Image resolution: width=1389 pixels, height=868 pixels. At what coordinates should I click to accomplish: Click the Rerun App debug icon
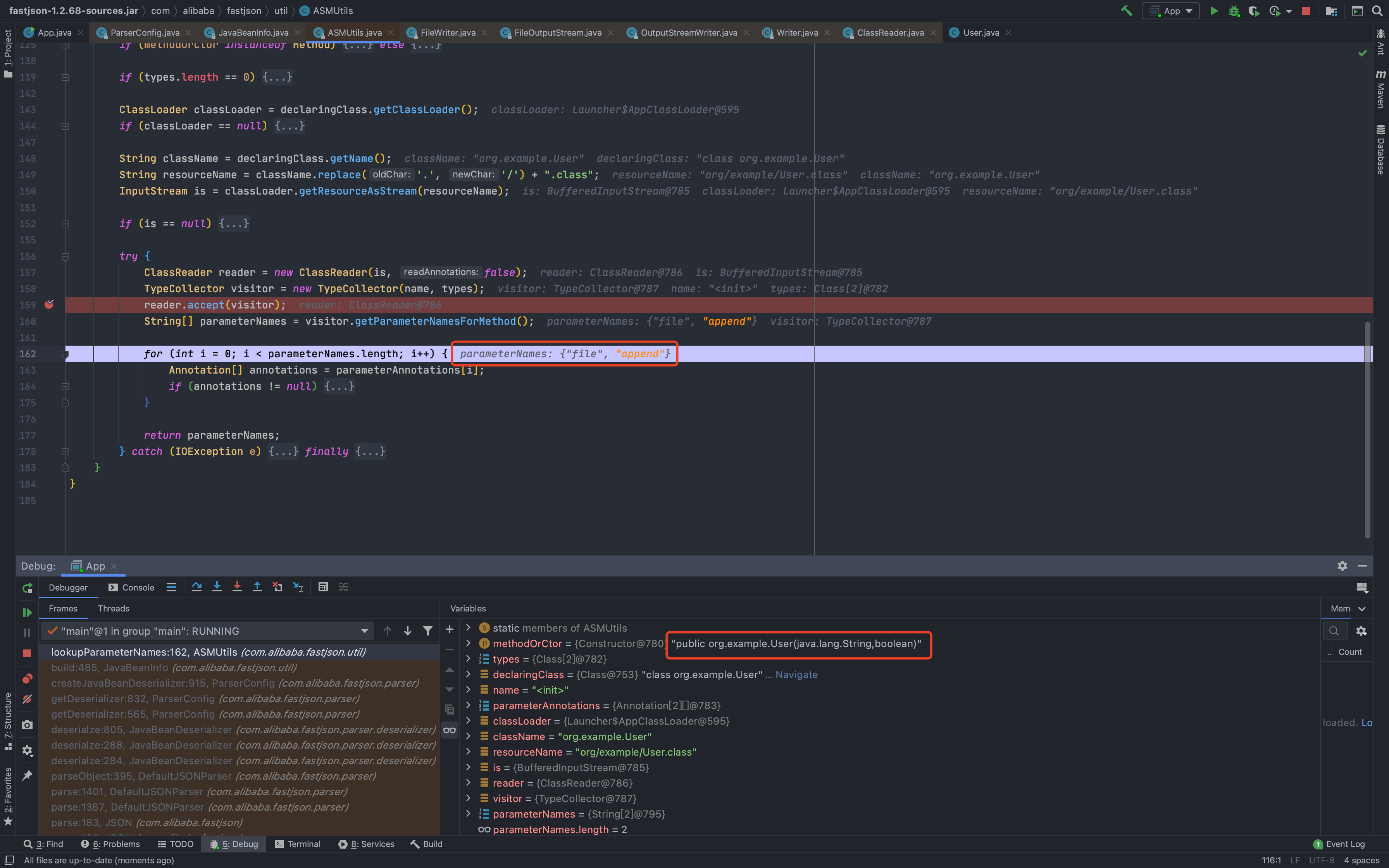coord(27,588)
